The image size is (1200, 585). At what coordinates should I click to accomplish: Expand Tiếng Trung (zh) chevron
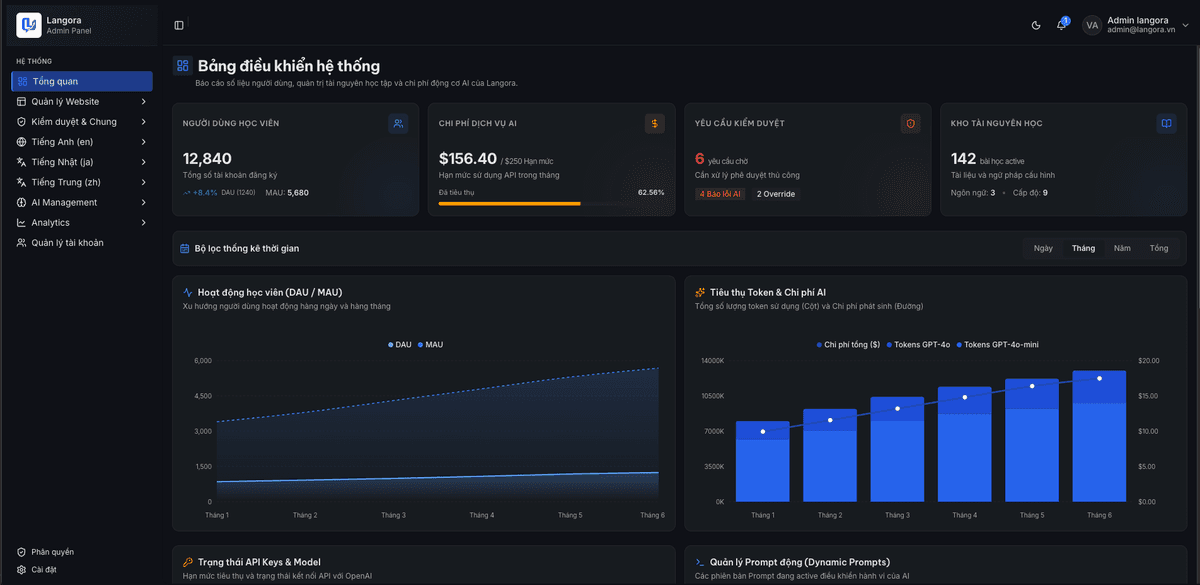(143, 182)
